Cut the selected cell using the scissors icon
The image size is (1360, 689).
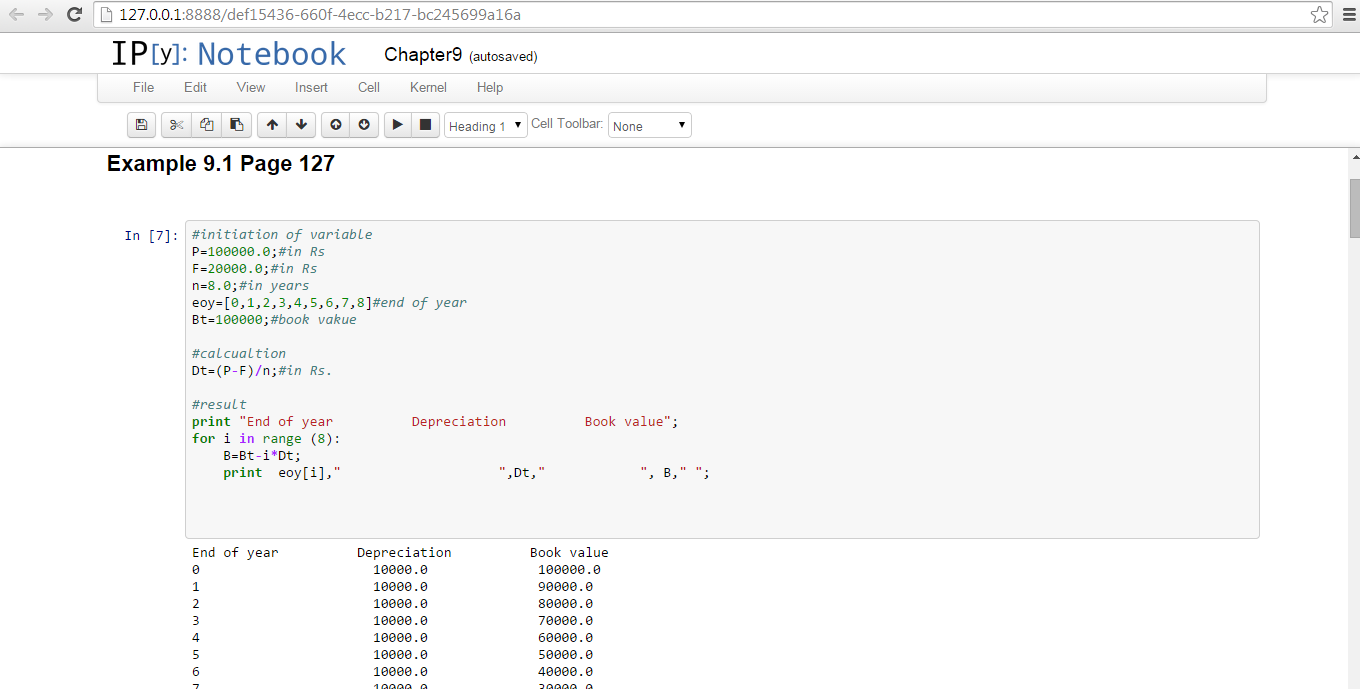[x=176, y=125]
